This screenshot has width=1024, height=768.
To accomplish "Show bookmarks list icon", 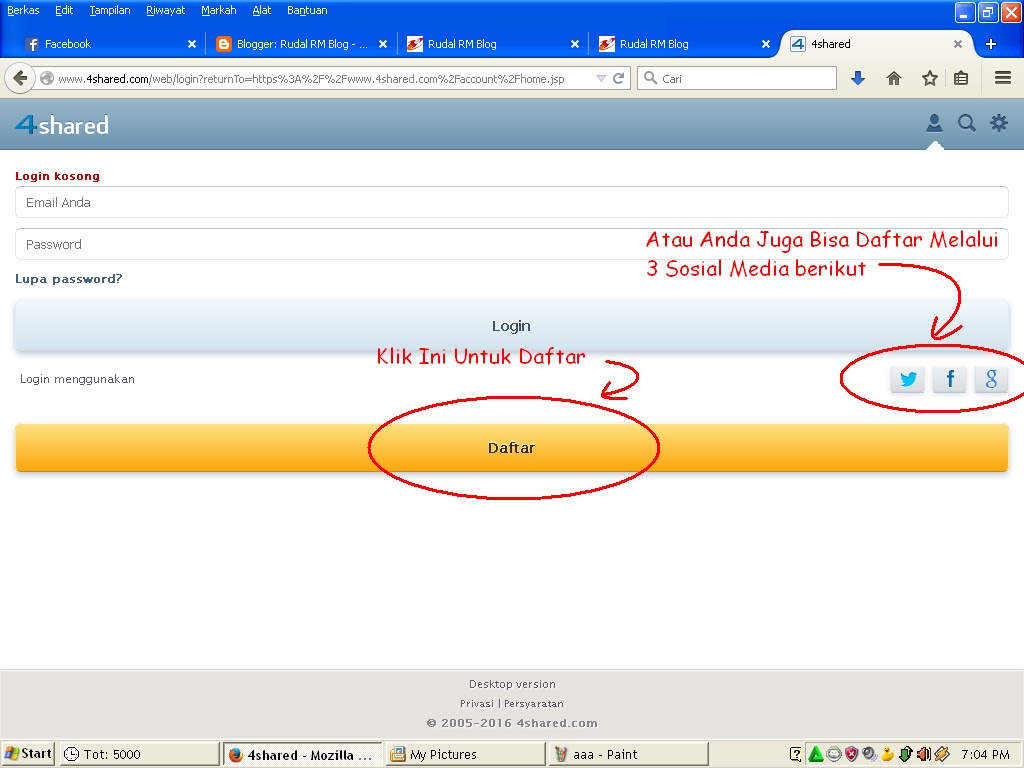I will coord(961,78).
